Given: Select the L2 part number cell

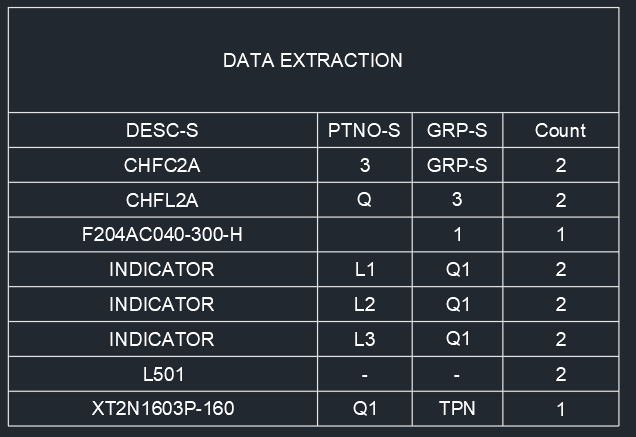Looking at the screenshot, I should 365,304.
